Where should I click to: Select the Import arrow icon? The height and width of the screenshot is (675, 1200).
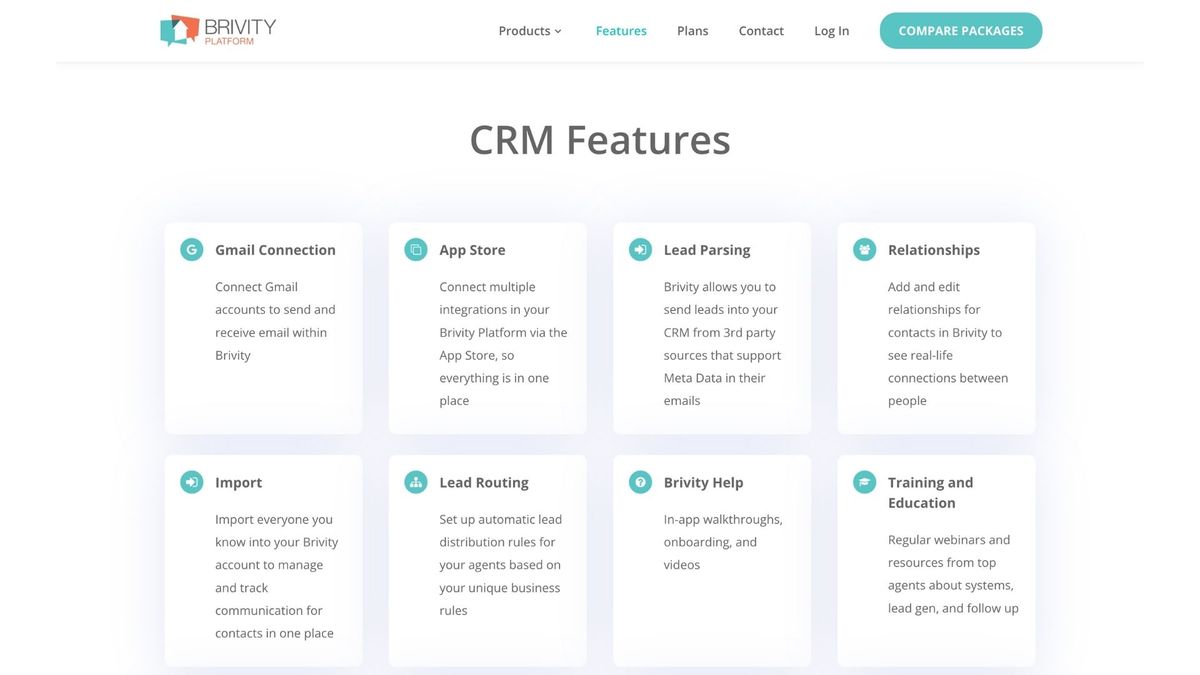pyautogui.click(x=191, y=481)
